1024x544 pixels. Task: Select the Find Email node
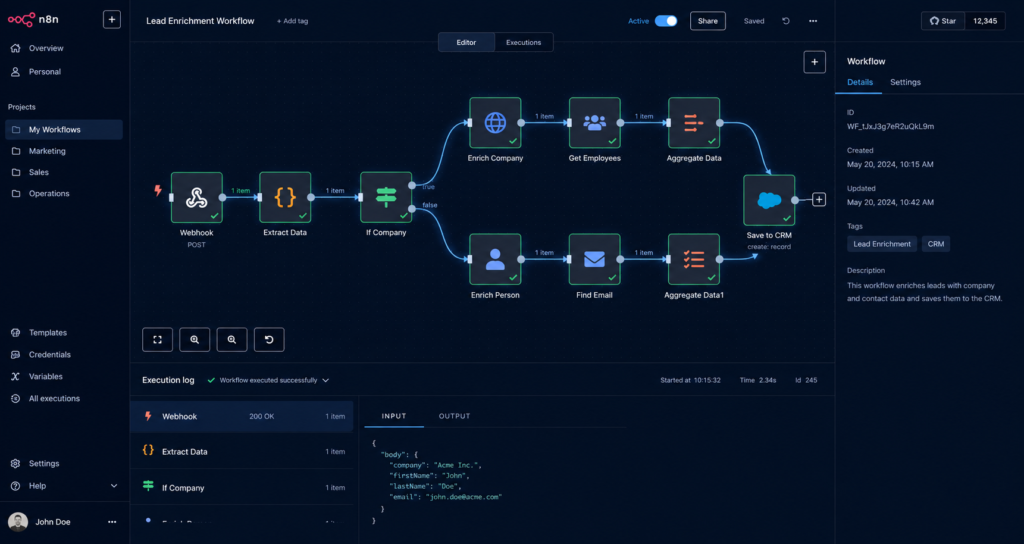click(594, 259)
